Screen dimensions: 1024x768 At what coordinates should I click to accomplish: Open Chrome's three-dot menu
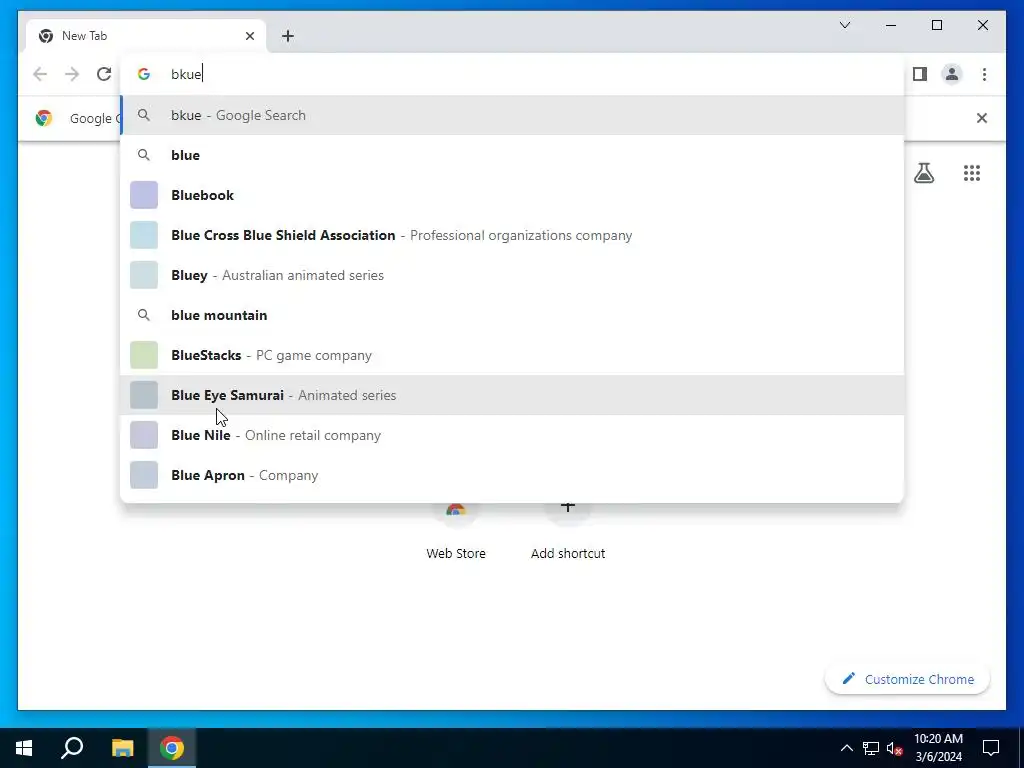click(x=984, y=74)
